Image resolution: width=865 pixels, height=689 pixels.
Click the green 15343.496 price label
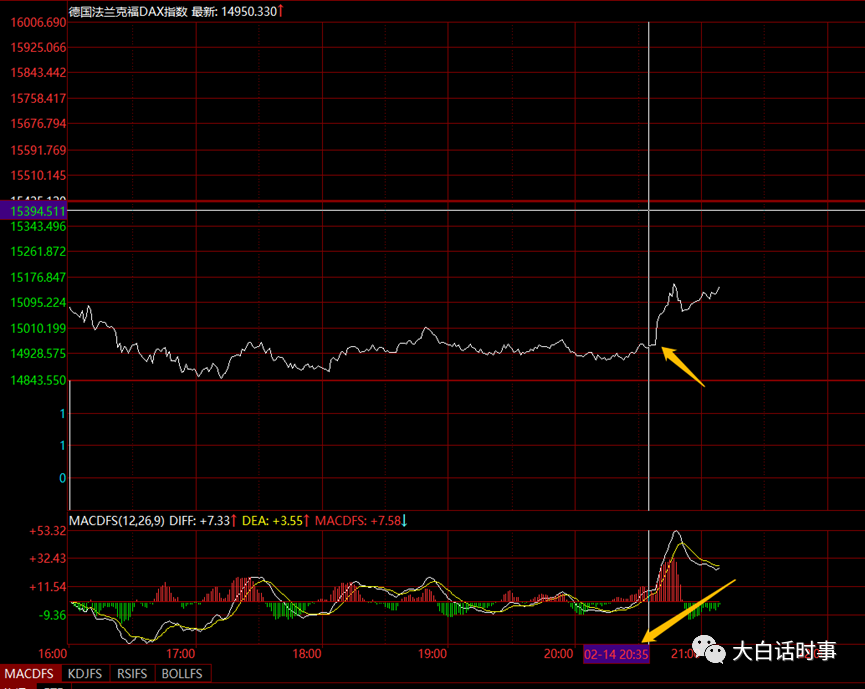coord(38,227)
